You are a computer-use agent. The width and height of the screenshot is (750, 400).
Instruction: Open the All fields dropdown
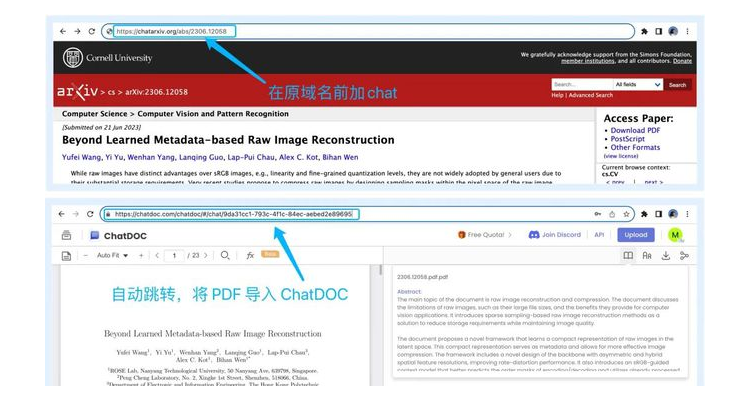point(638,85)
